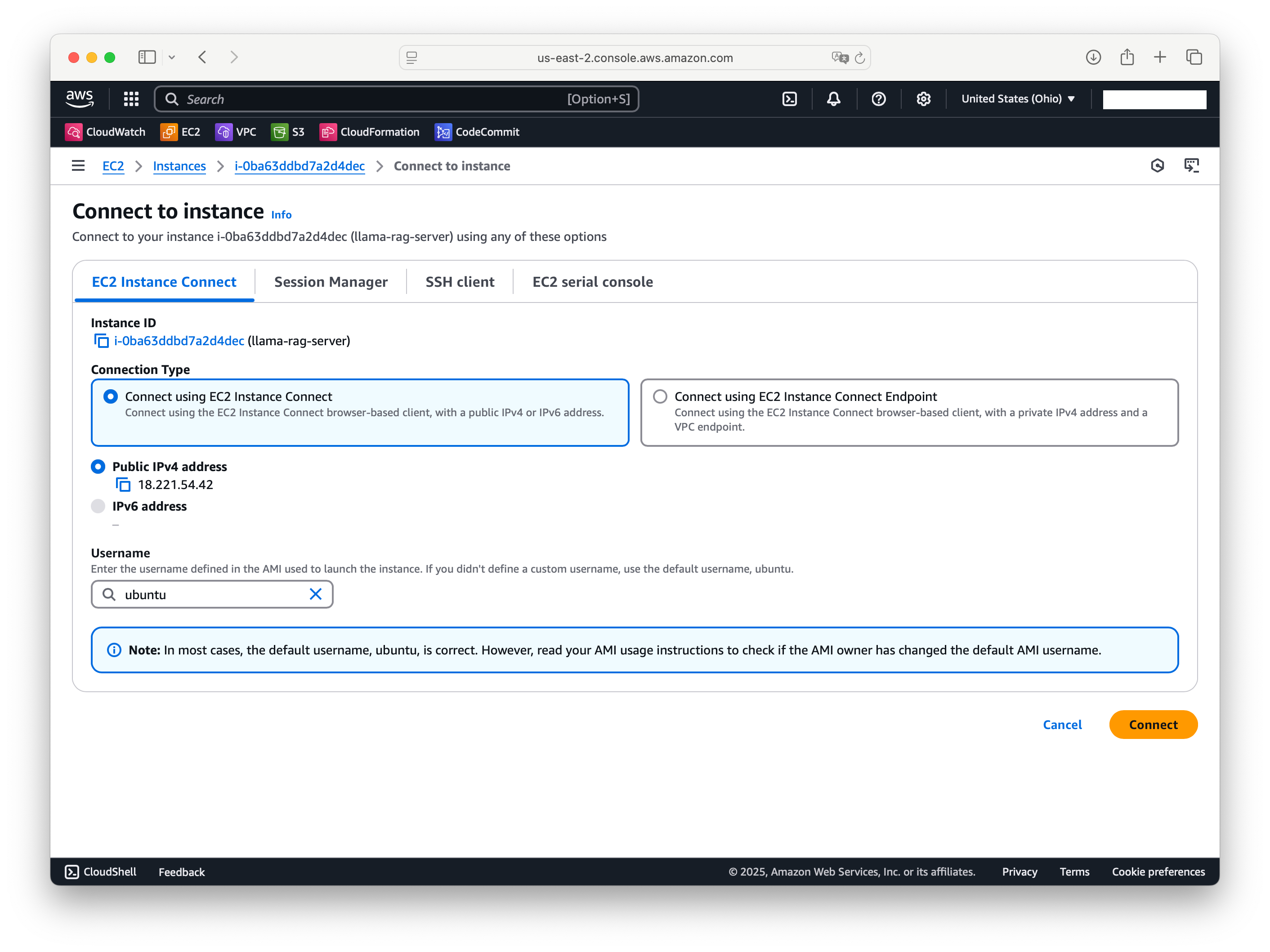
Task: Open the VPC shortcut
Action: point(235,132)
